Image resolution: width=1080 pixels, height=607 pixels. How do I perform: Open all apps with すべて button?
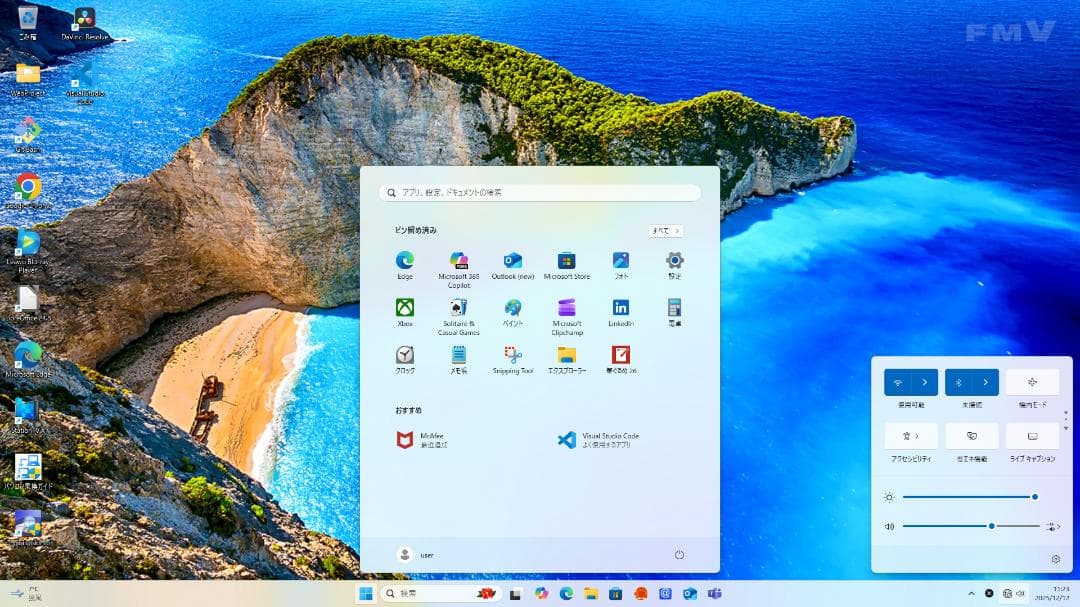tap(664, 230)
